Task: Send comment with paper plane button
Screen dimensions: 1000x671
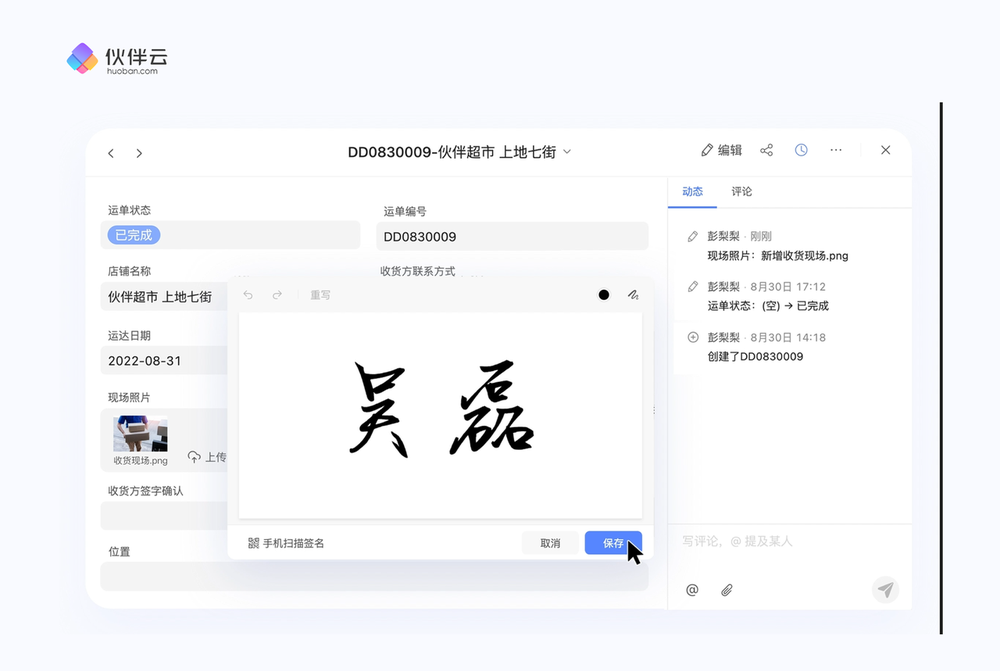Action: (885, 590)
